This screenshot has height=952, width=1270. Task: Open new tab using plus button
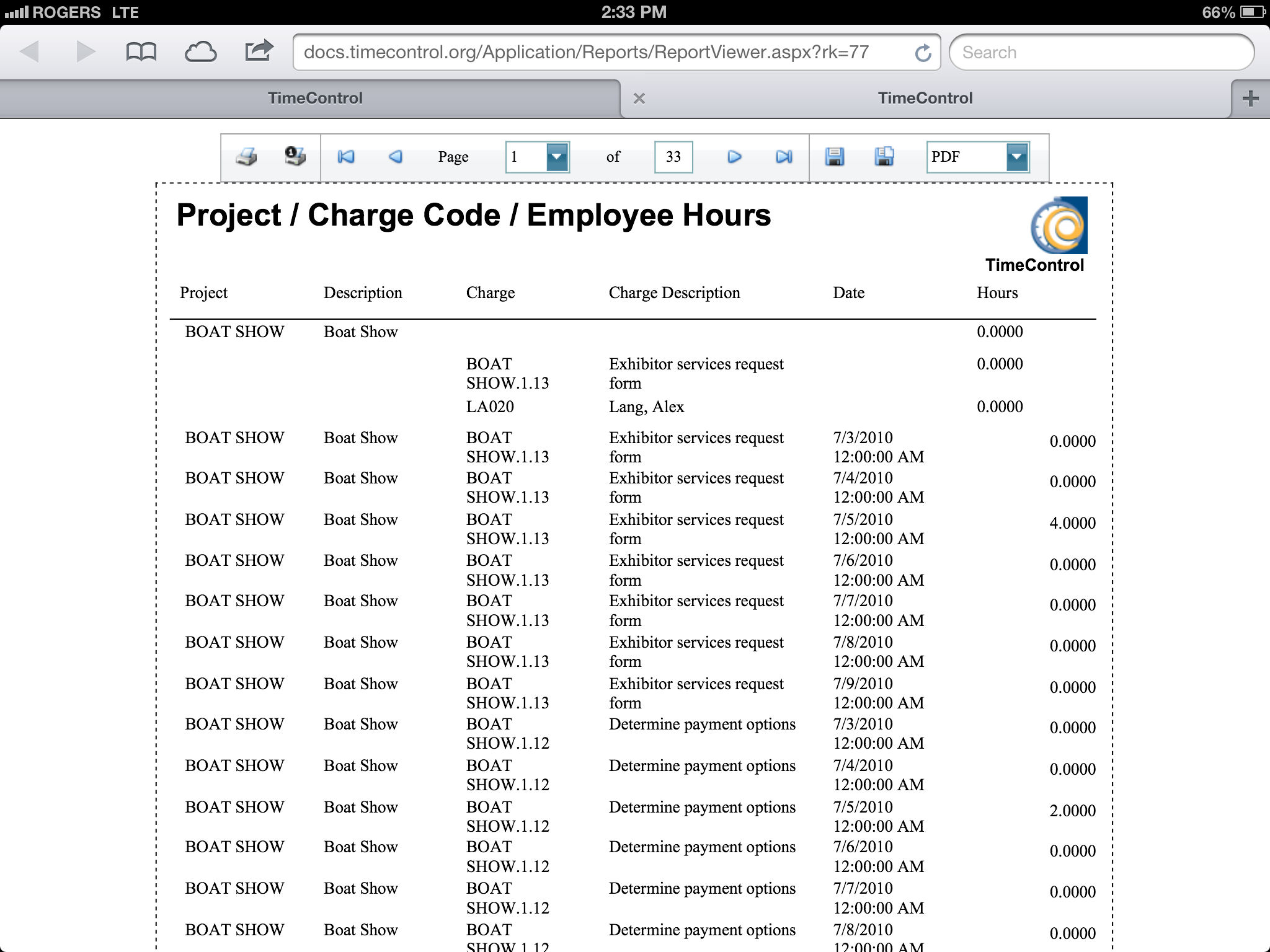pyautogui.click(x=1250, y=97)
